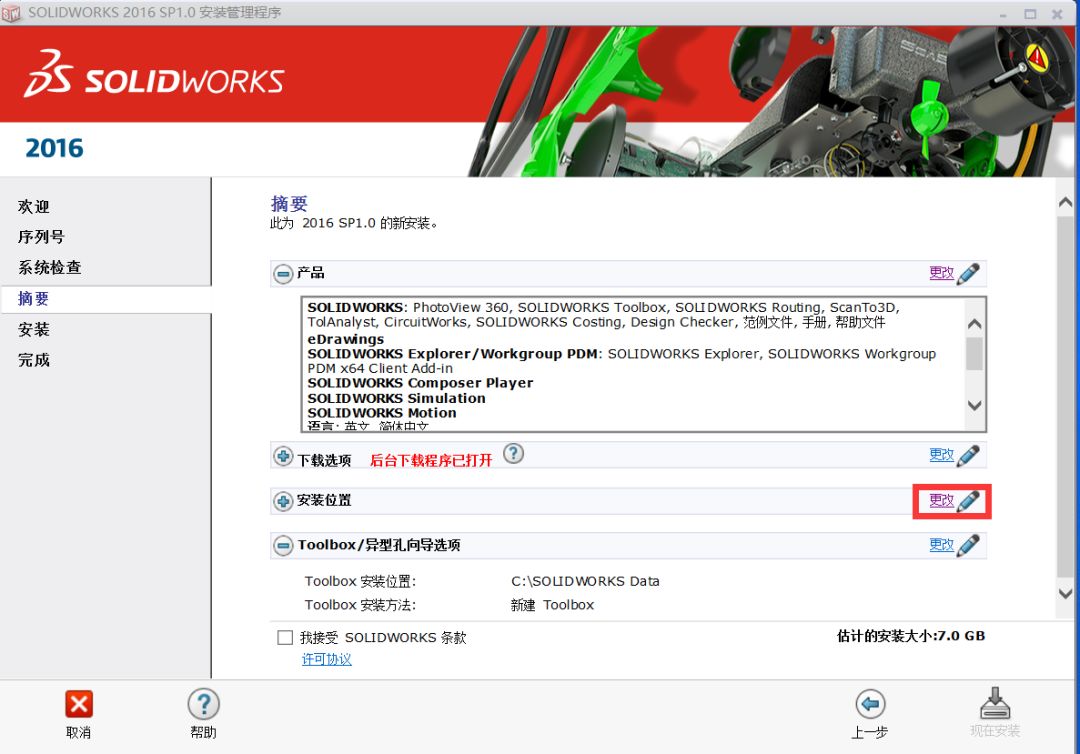The height and width of the screenshot is (754, 1080).
Task: Click 更改 link for Toolbox options
Action: [942, 545]
